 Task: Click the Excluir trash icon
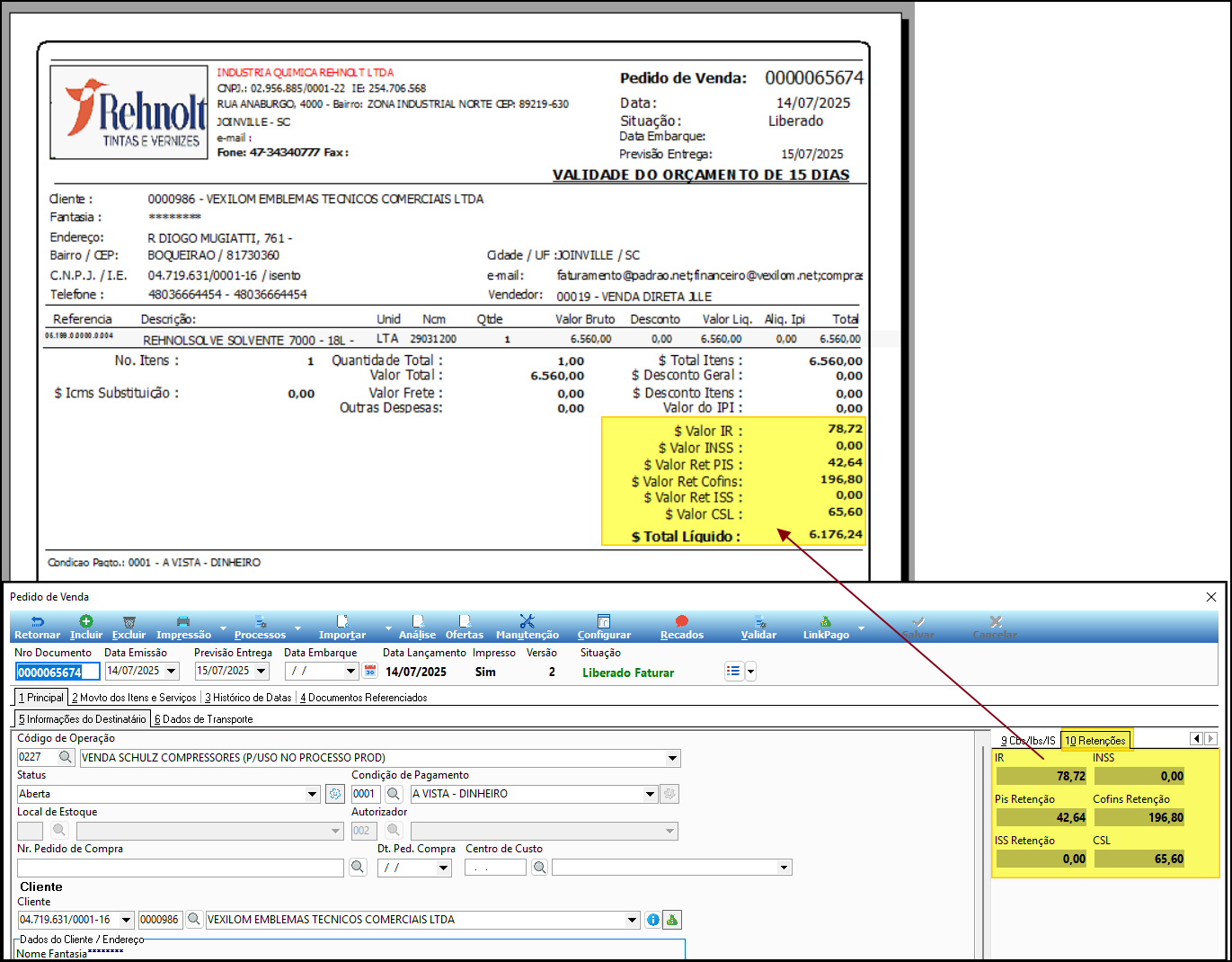(129, 621)
